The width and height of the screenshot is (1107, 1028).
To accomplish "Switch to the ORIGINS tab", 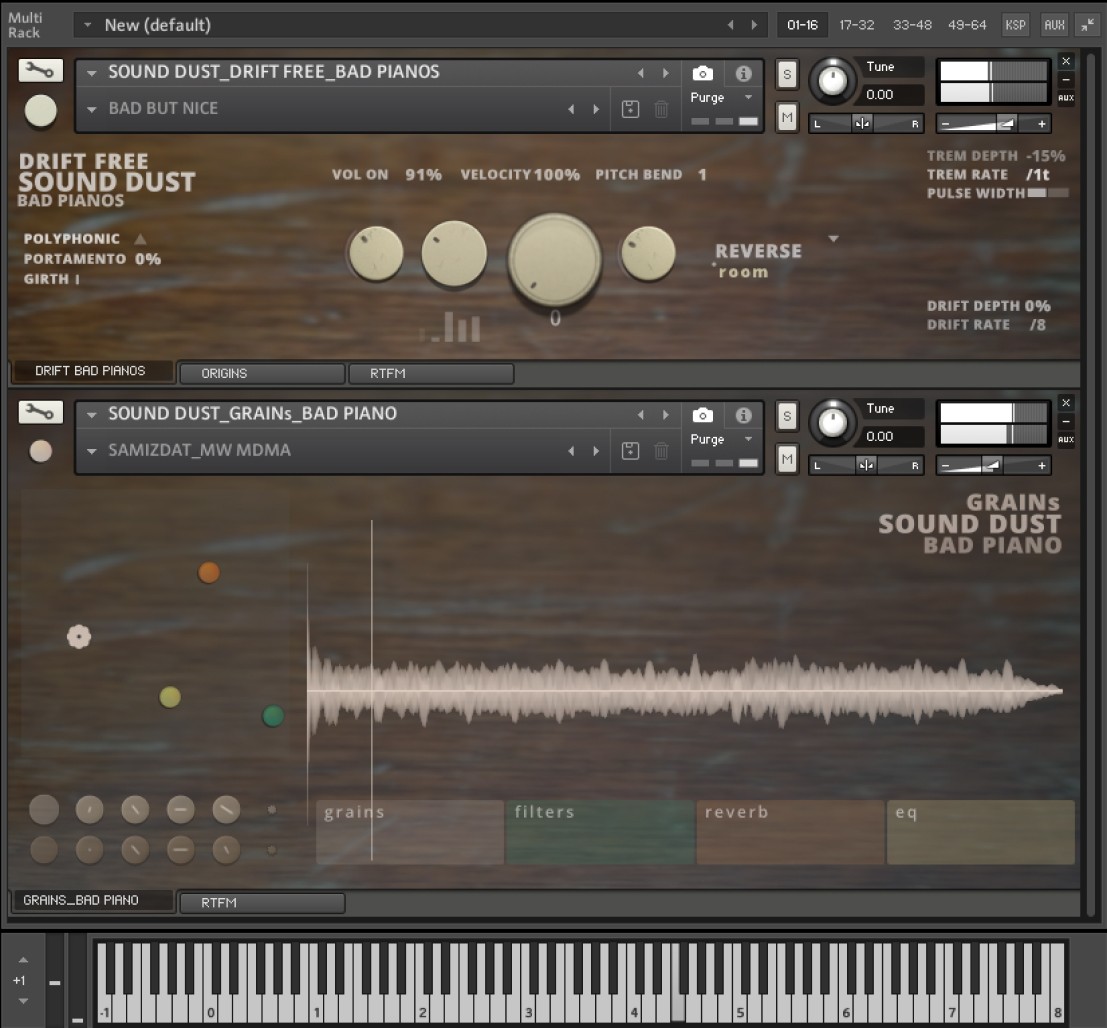I will pos(262,373).
